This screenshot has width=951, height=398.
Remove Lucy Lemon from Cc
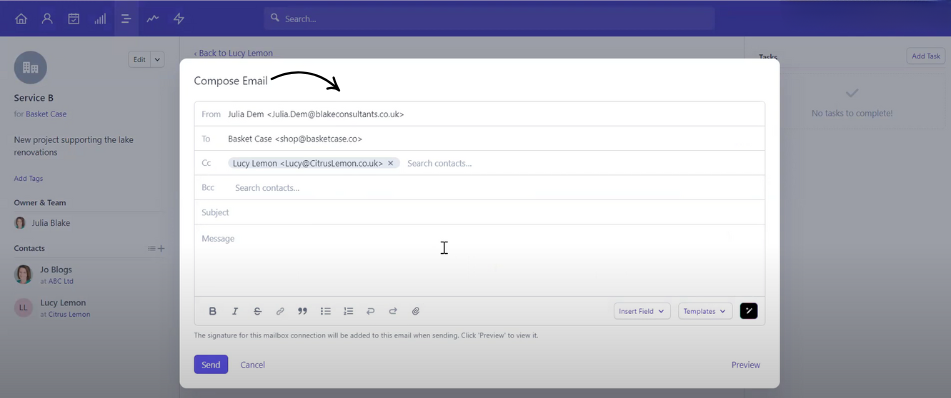(x=391, y=163)
